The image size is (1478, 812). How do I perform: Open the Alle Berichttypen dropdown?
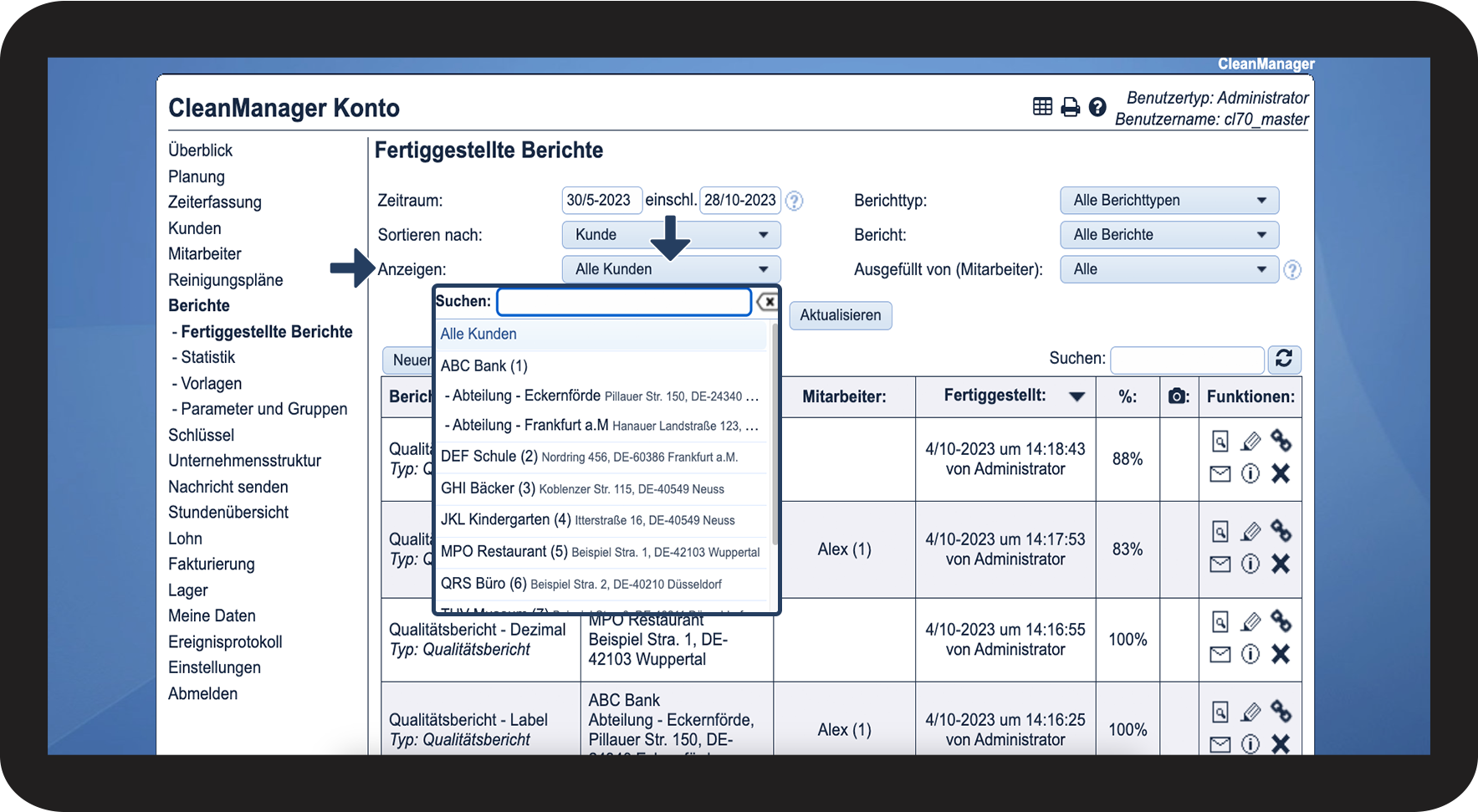click(1169, 201)
